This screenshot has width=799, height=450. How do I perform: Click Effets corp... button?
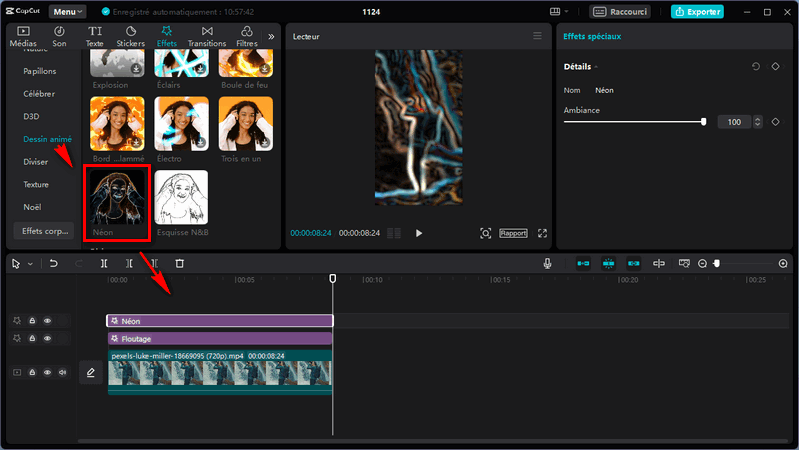44,231
